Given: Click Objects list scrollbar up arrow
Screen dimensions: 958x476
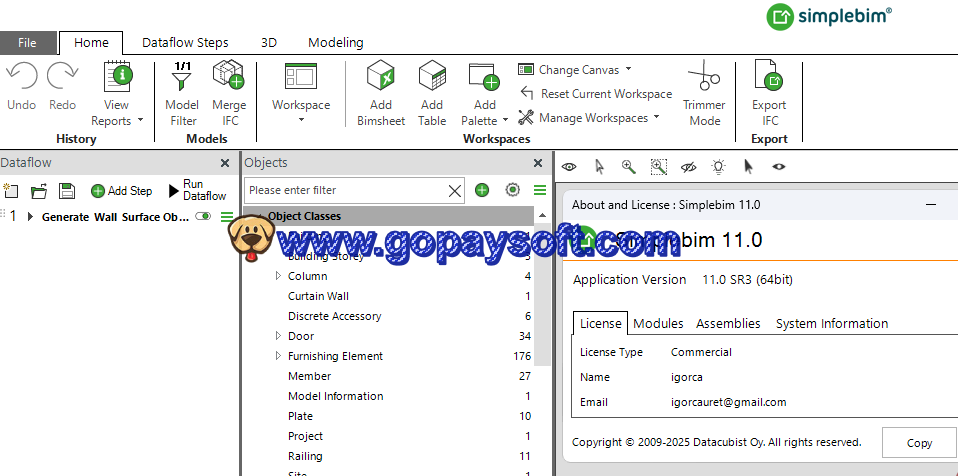Looking at the screenshot, I should point(542,216).
